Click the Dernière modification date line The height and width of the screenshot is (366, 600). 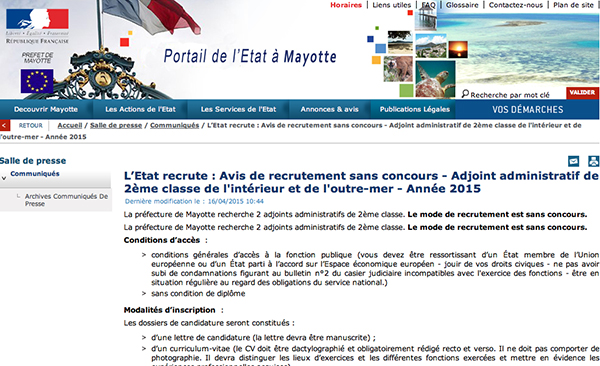click(x=194, y=201)
